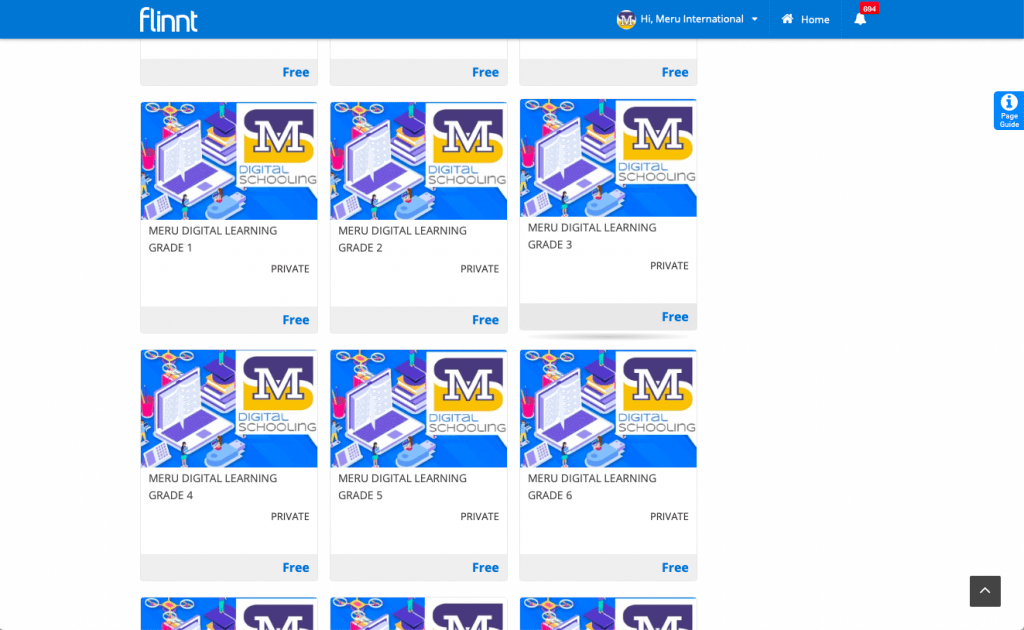1024x630 pixels.
Task: Click the Meru International profile avatar
Action: (x=626, y=19)
